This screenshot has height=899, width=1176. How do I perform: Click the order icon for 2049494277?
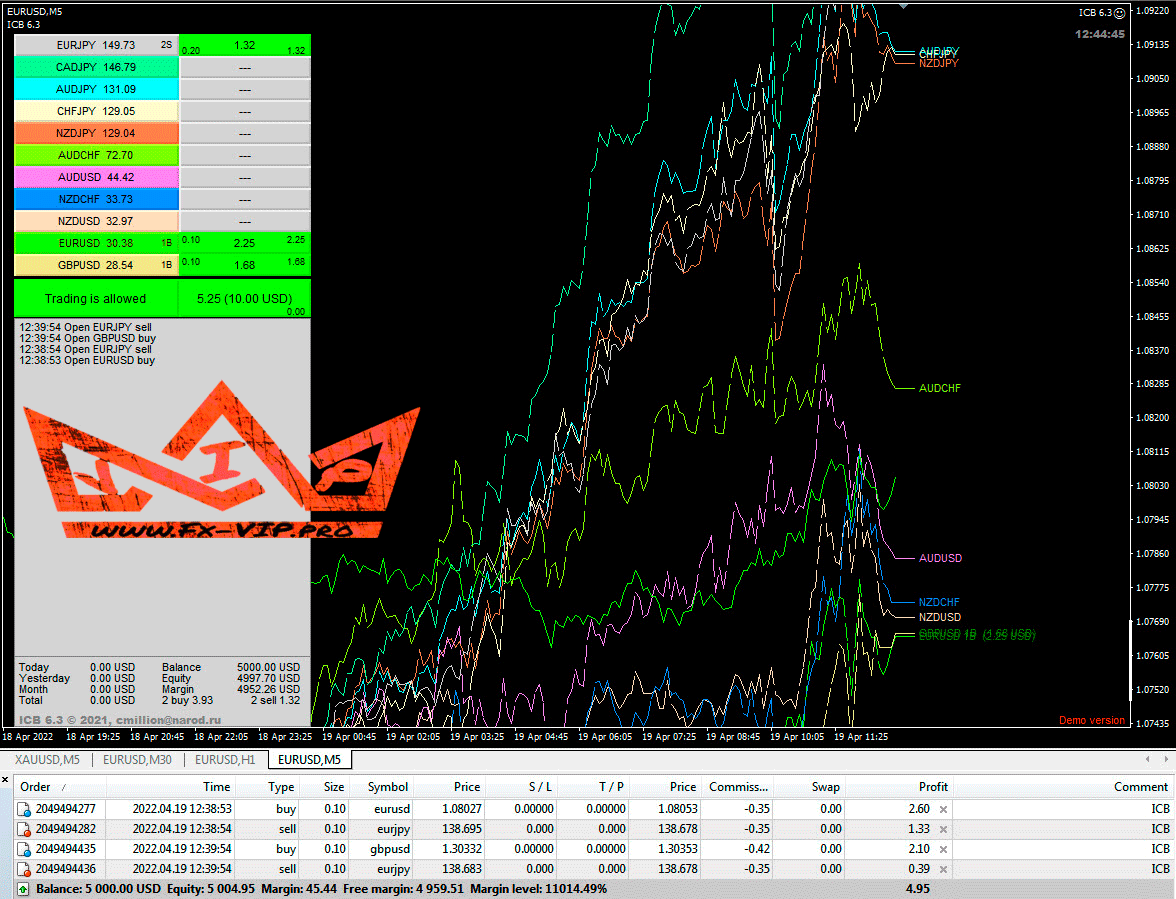click(x=23, y=809)
